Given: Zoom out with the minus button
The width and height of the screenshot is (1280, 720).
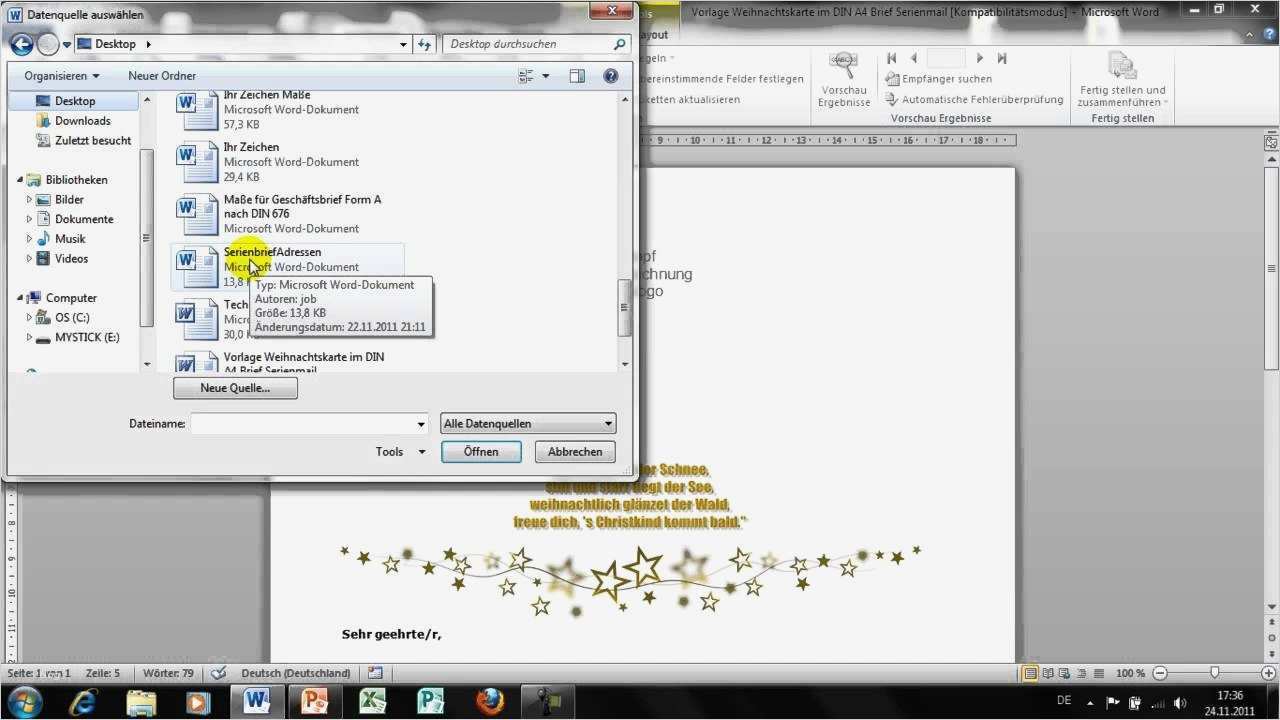Looking at the screenshot, I should click(x=1158, y=673).
